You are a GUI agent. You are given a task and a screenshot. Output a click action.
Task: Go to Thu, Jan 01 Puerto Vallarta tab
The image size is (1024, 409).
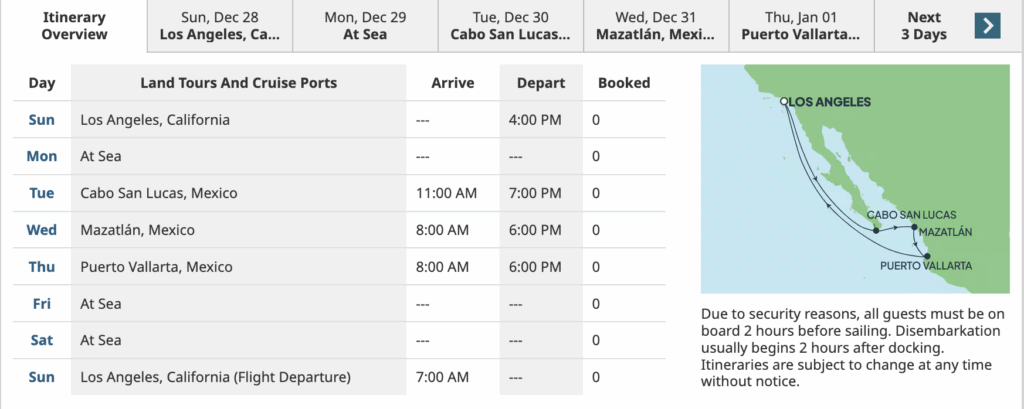(801, 26)
